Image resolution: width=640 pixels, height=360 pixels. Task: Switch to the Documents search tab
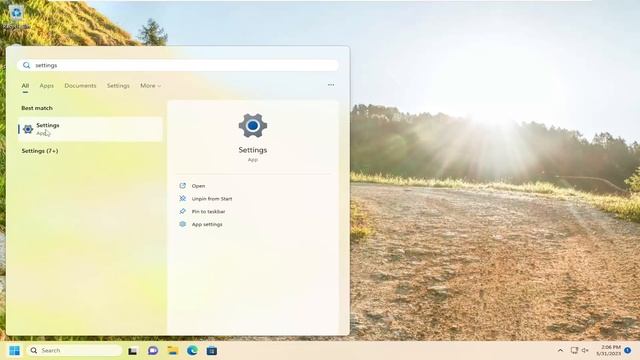(x=80, y=86)
